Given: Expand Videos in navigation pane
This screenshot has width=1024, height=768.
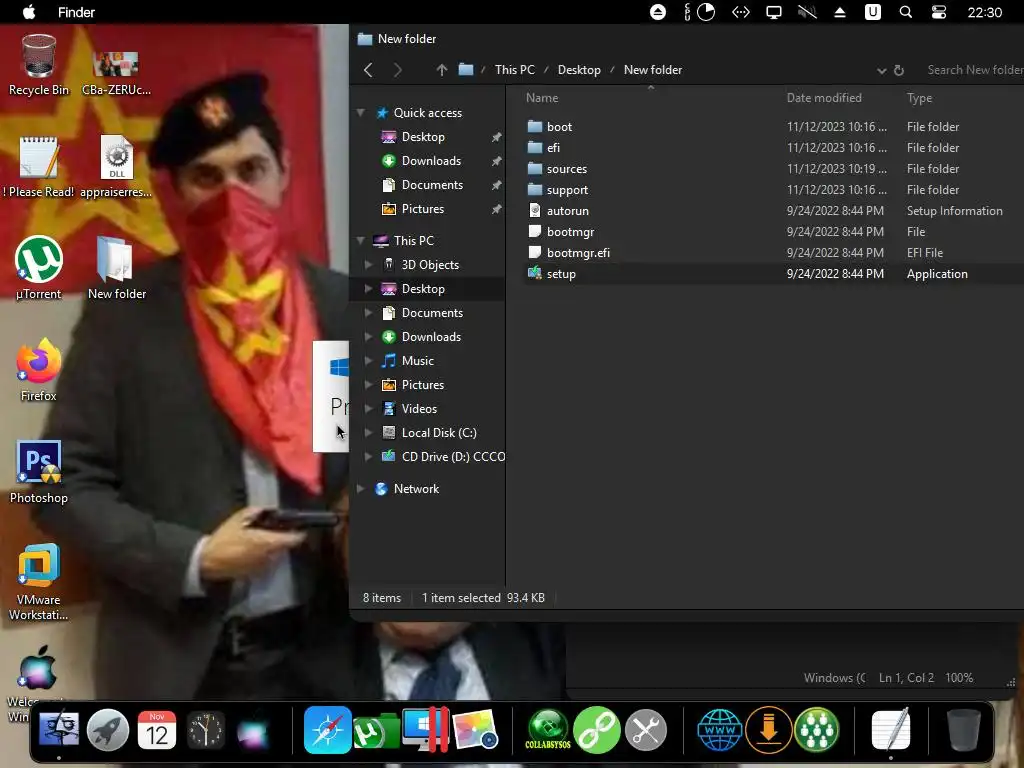Looking at the screenshot, I should pyautogui.click(x=369, y=409).
